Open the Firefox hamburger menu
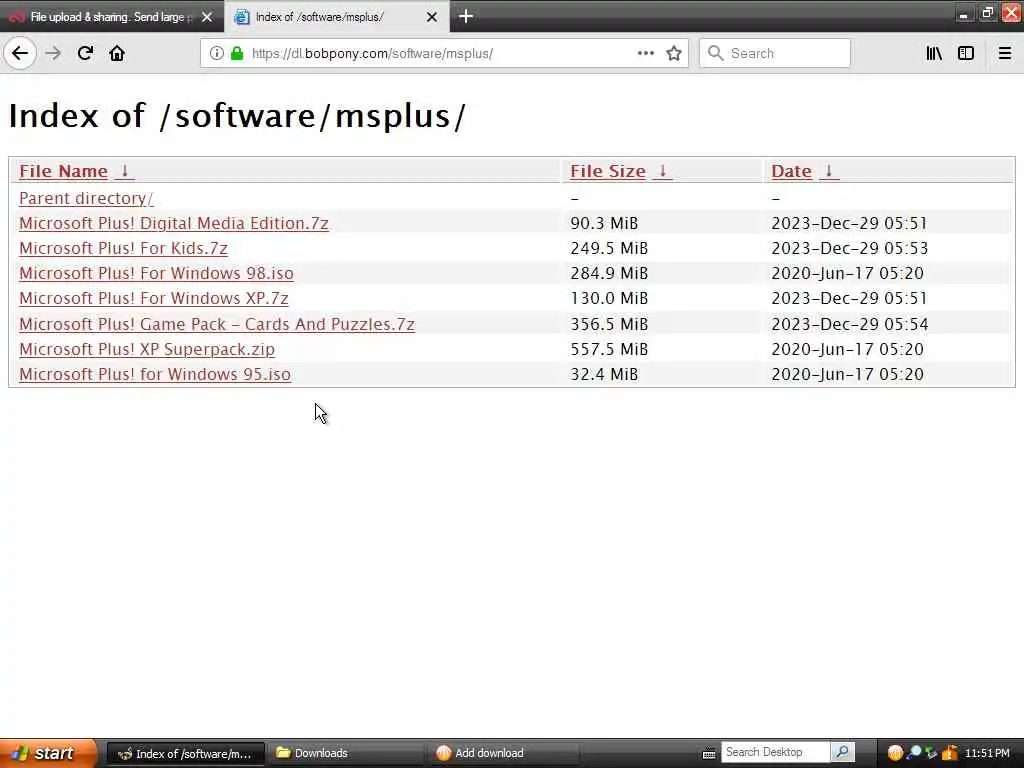Screen dimensions: 1024x768 [1004, 53]
